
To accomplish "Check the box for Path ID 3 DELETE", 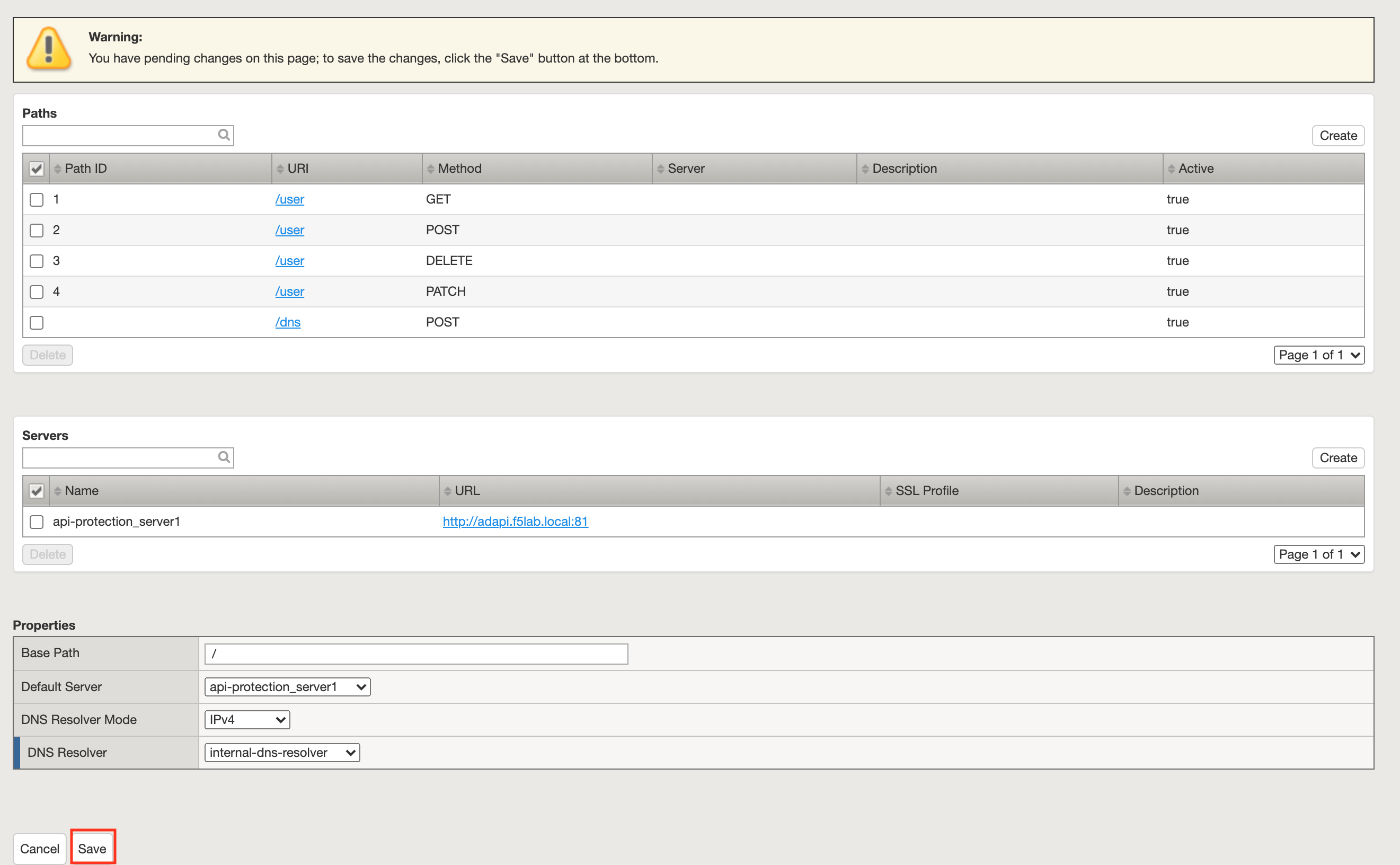I will point(37,261).
